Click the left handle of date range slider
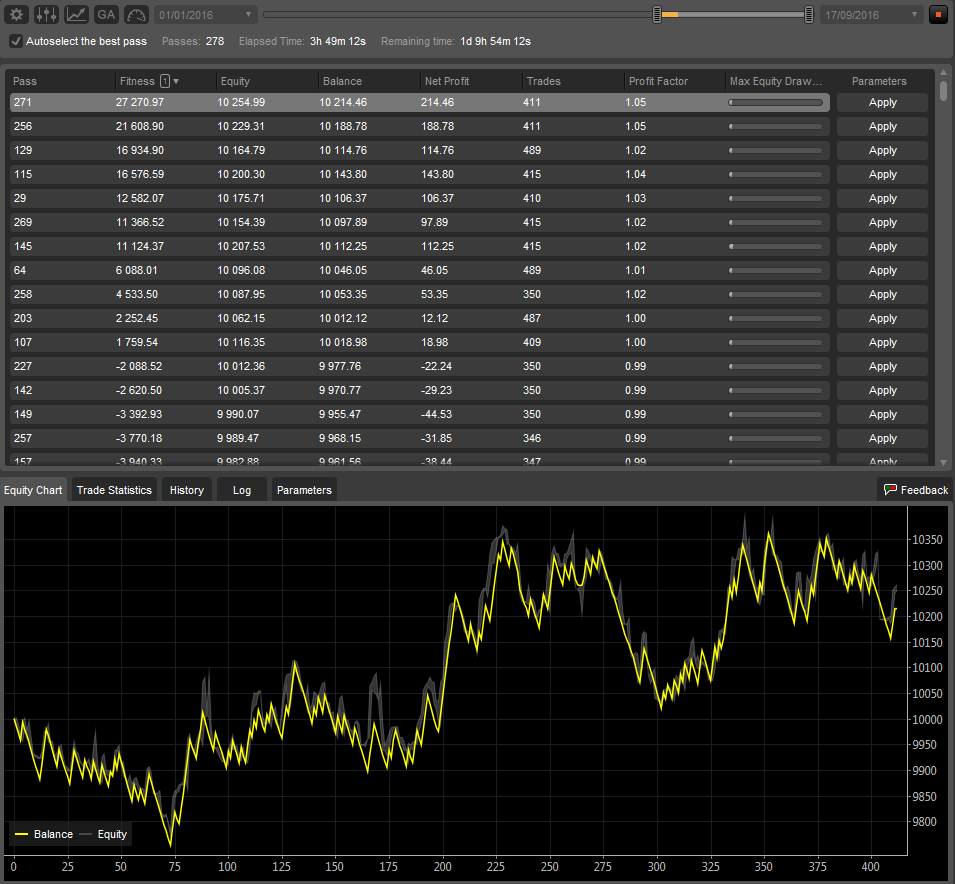The image size is (955, 884). click(657, 14)
